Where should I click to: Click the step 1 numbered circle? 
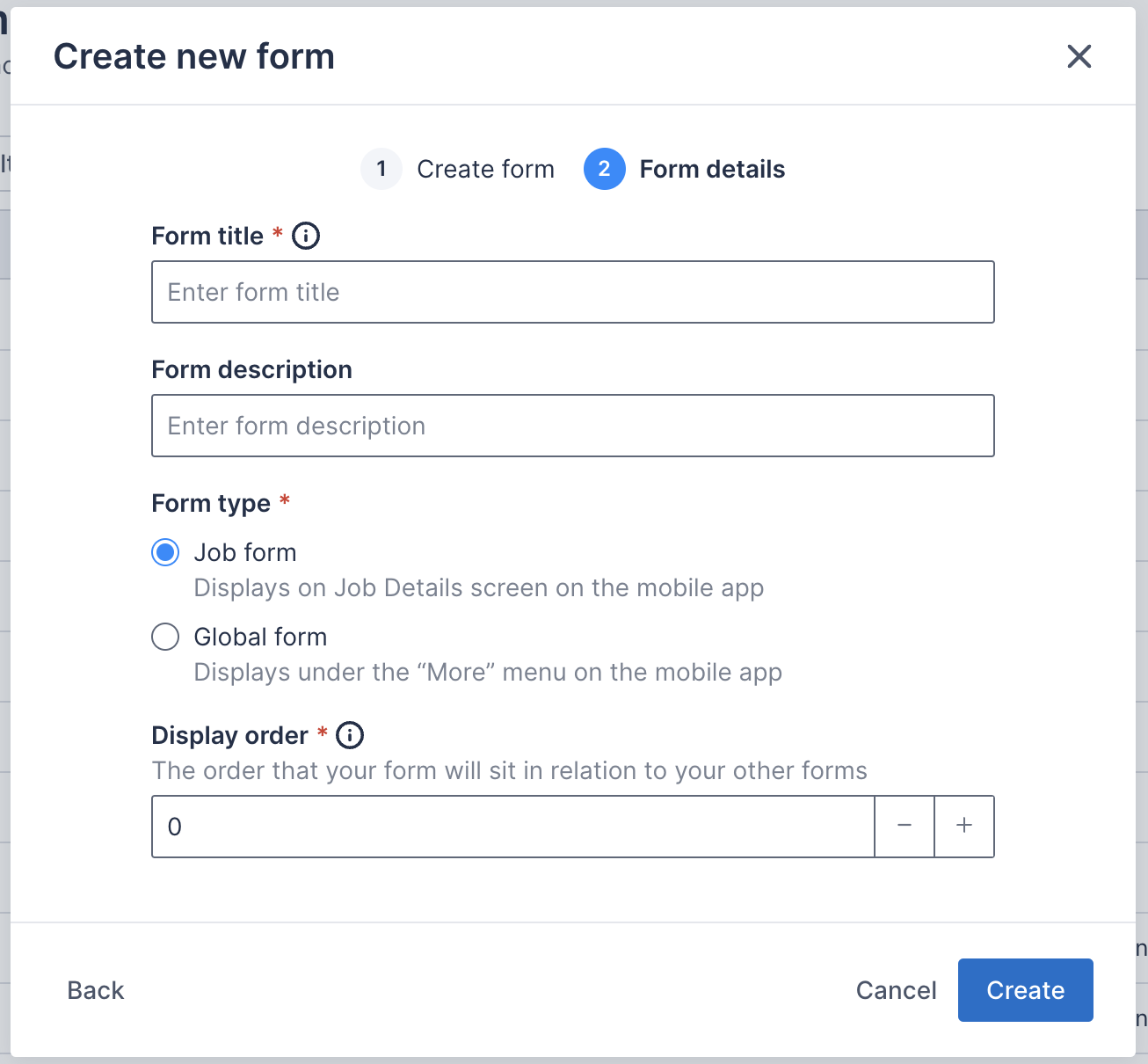click(381, 169)
